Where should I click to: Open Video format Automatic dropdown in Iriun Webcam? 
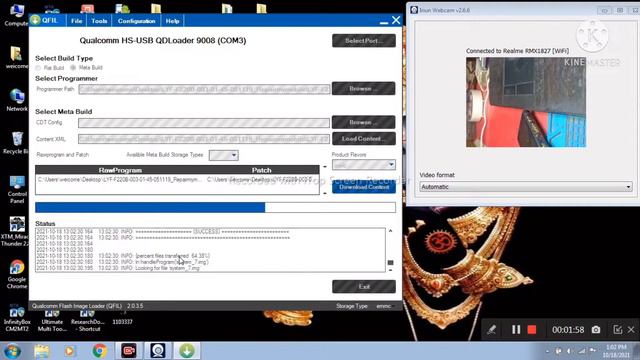point(526,187)
